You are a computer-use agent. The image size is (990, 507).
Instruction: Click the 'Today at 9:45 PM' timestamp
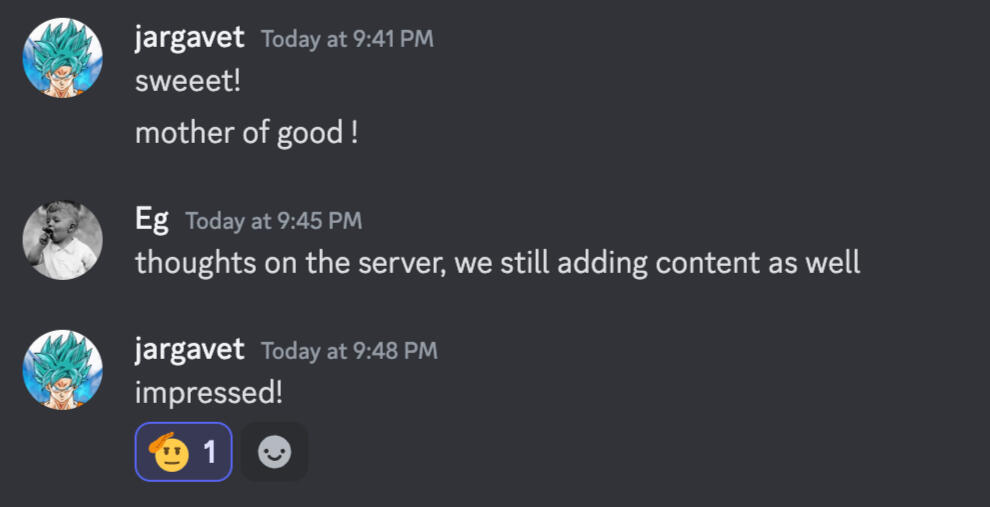point(273,221)
